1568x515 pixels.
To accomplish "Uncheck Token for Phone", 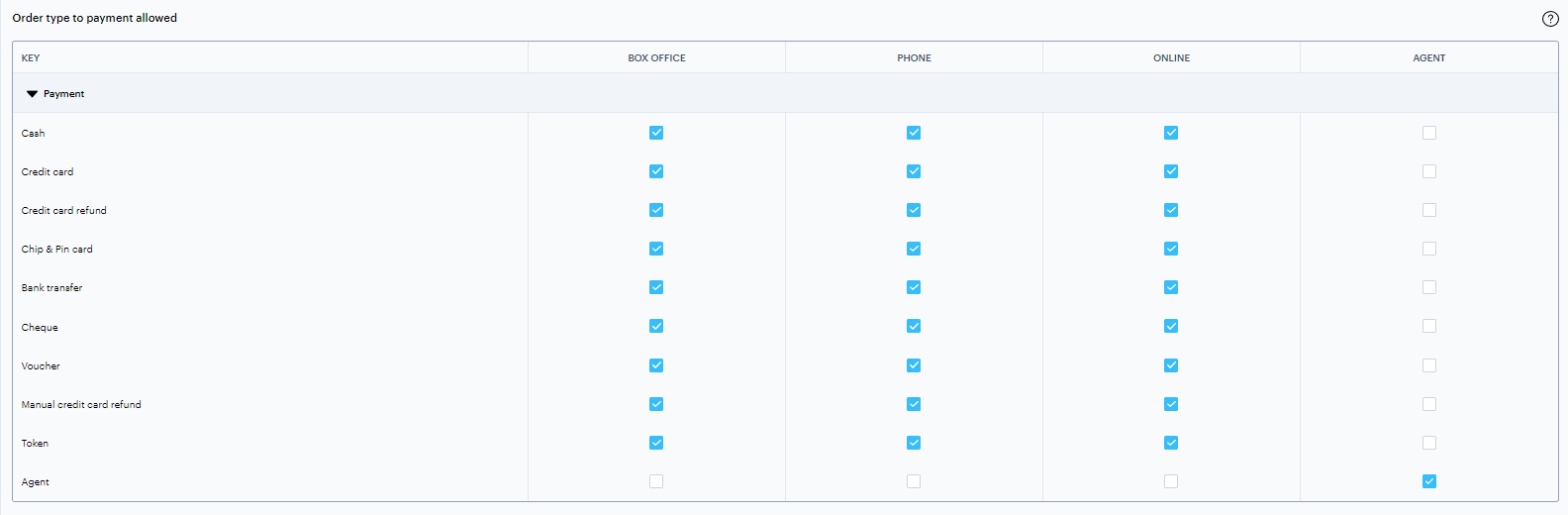I will click(914, 443).
